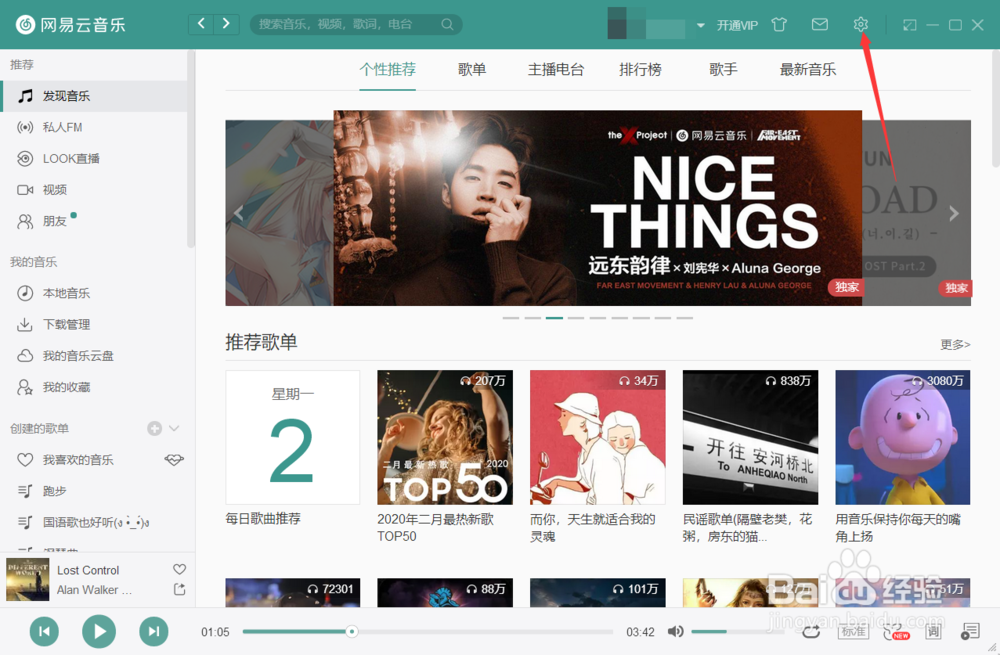Open the messages envelope icon
Screen dimensions: 1000x655
[x=820, y=24]
